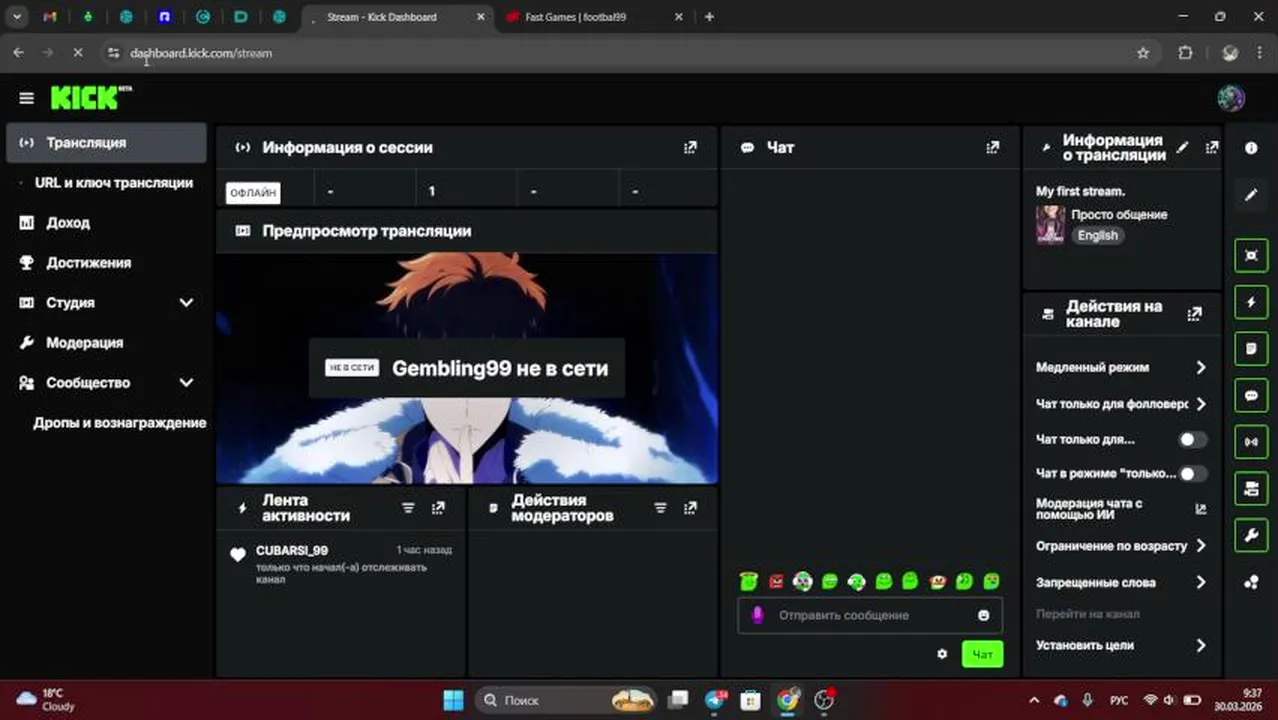
Task: Toggle the broadcast signal widget in right sidebar
Action: [1251, 442]
